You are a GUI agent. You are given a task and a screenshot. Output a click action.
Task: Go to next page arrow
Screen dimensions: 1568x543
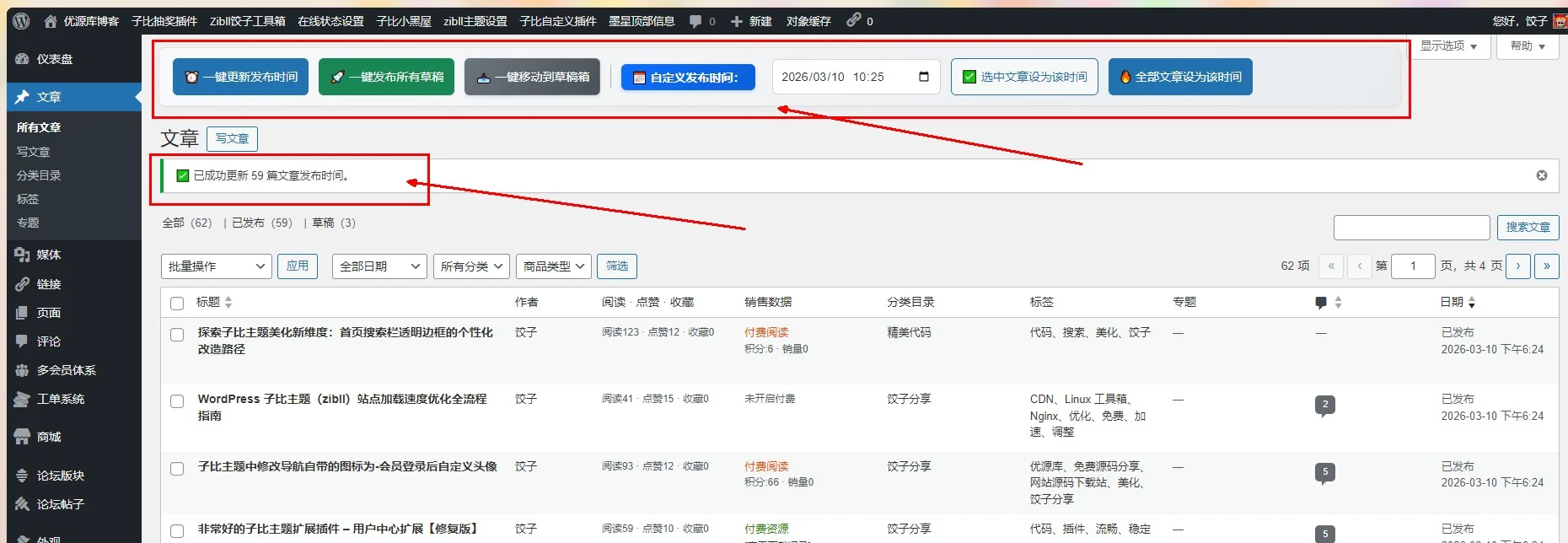[1518, 266]
